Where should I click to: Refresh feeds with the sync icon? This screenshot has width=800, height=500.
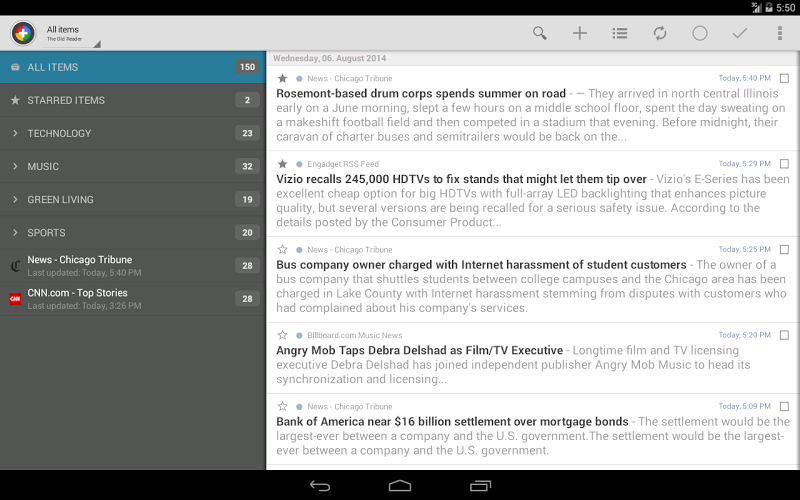point(660,33)
